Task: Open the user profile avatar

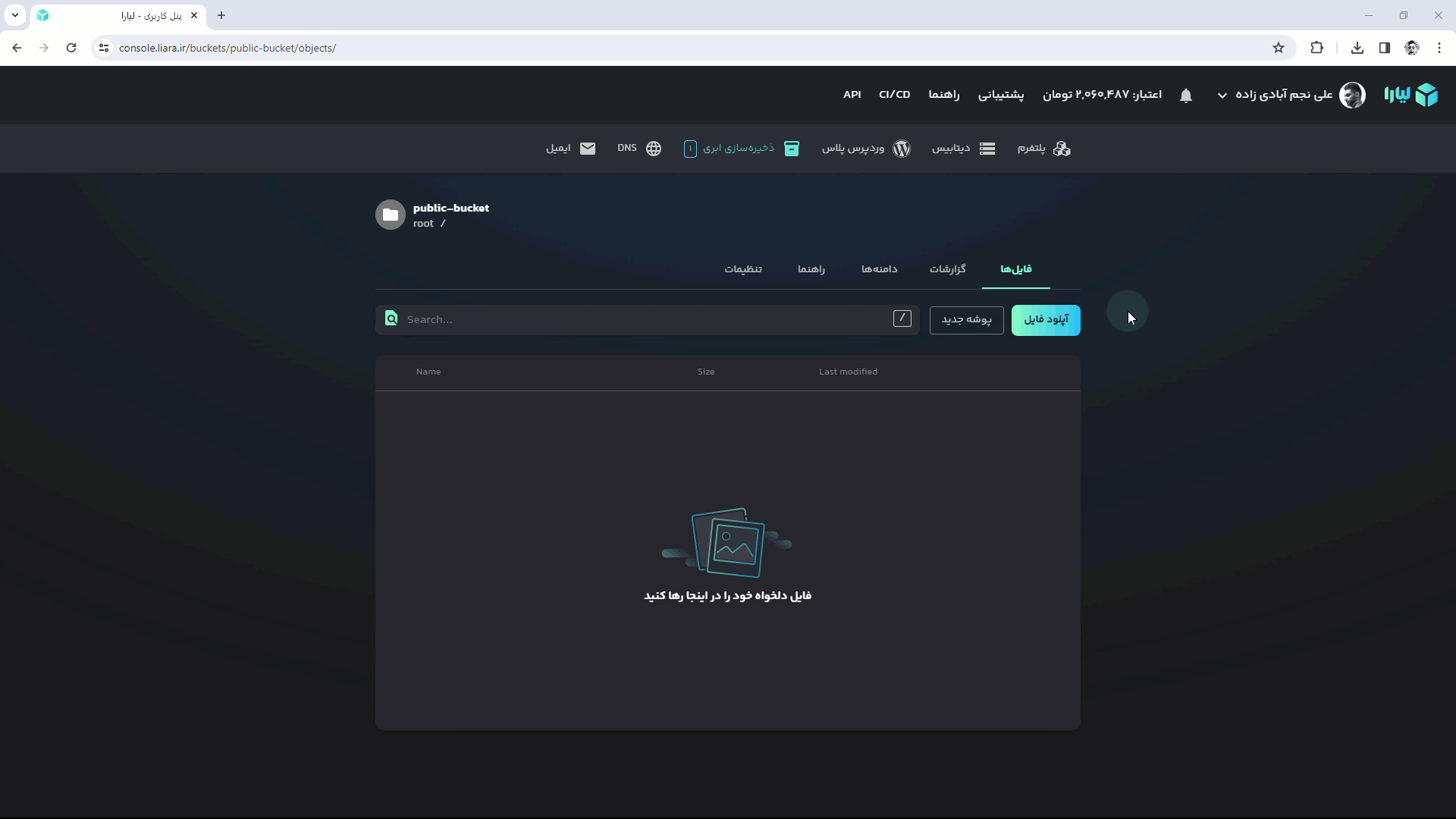Action: [1352, 96]
